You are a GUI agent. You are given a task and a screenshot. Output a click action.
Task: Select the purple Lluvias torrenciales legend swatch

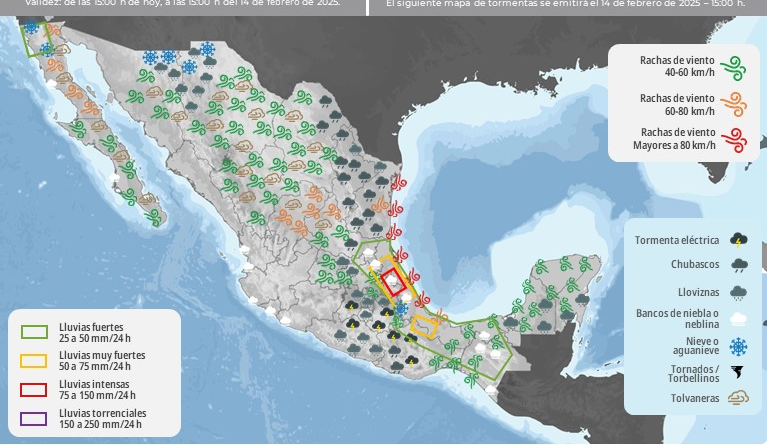35,419
